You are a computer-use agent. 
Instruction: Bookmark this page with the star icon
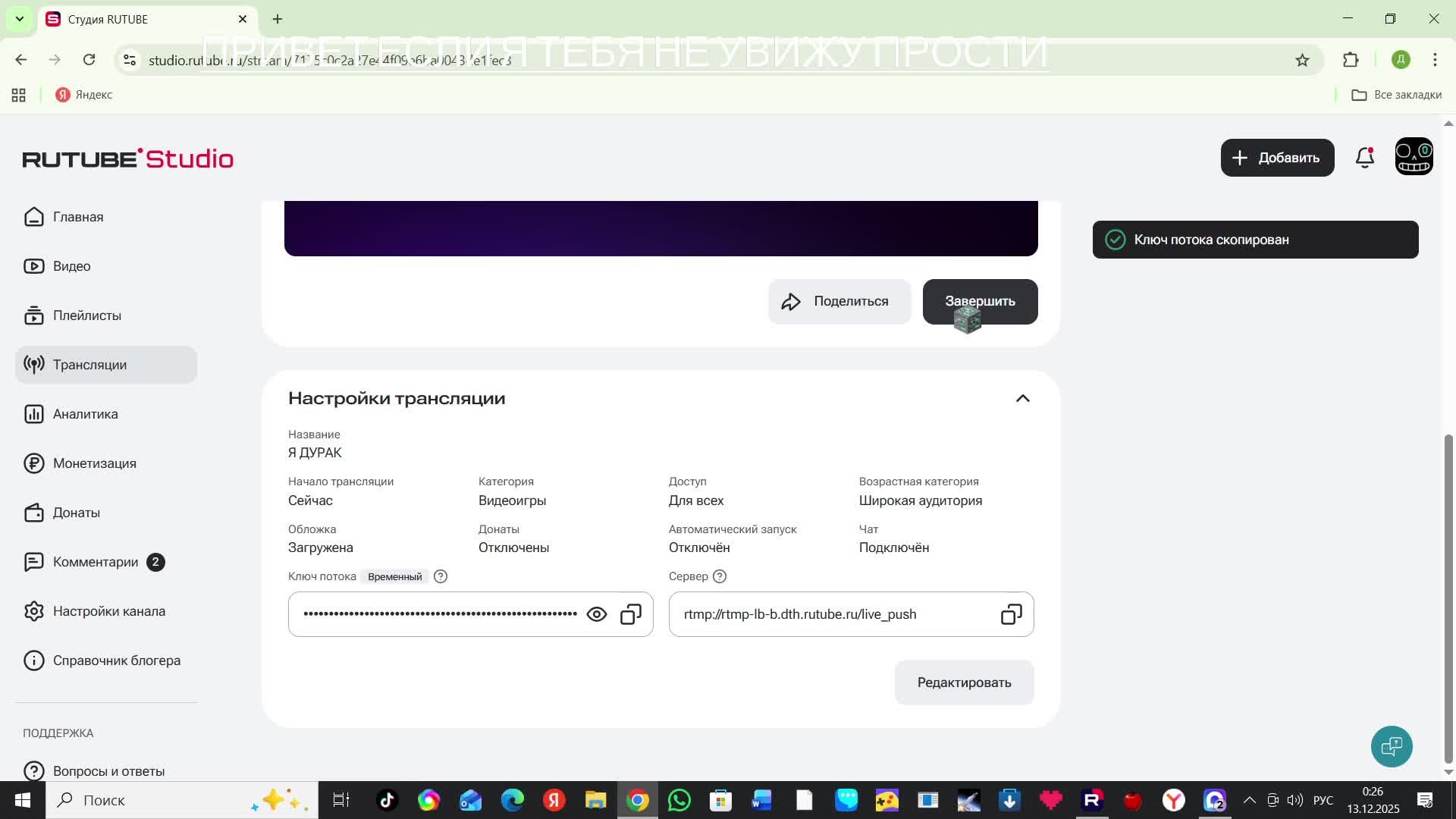coord(1302,60)
